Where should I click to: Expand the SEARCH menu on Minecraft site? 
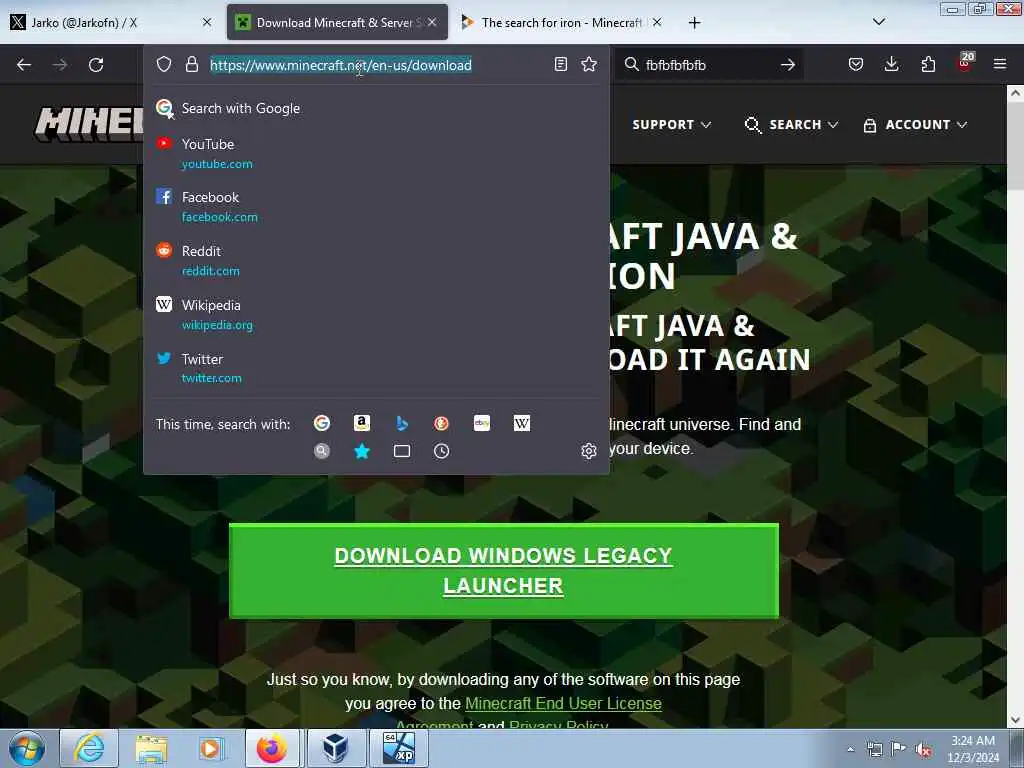tap(791, 125)
